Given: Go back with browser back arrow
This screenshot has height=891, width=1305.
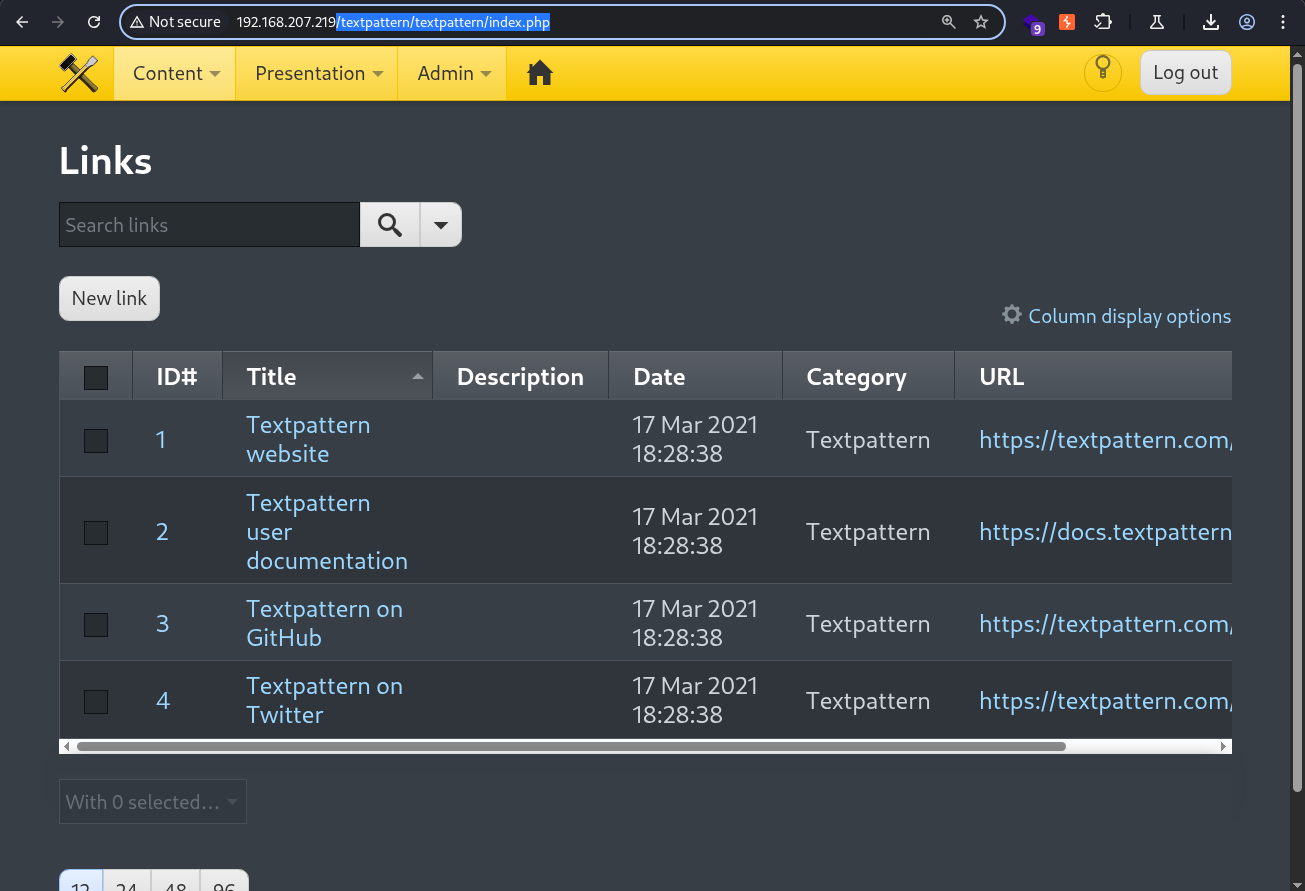Looking at the screenshot, I should tap(22, 22).
